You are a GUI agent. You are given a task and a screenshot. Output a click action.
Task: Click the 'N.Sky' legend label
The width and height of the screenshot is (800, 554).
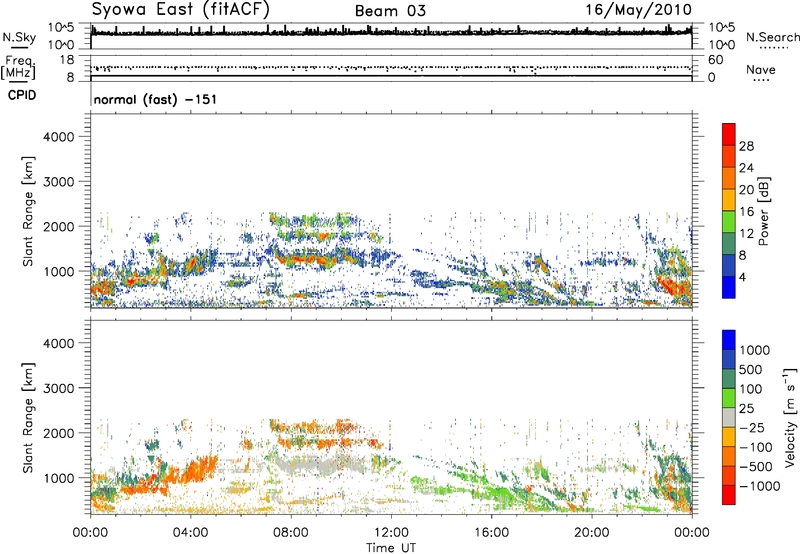point(19,37)
